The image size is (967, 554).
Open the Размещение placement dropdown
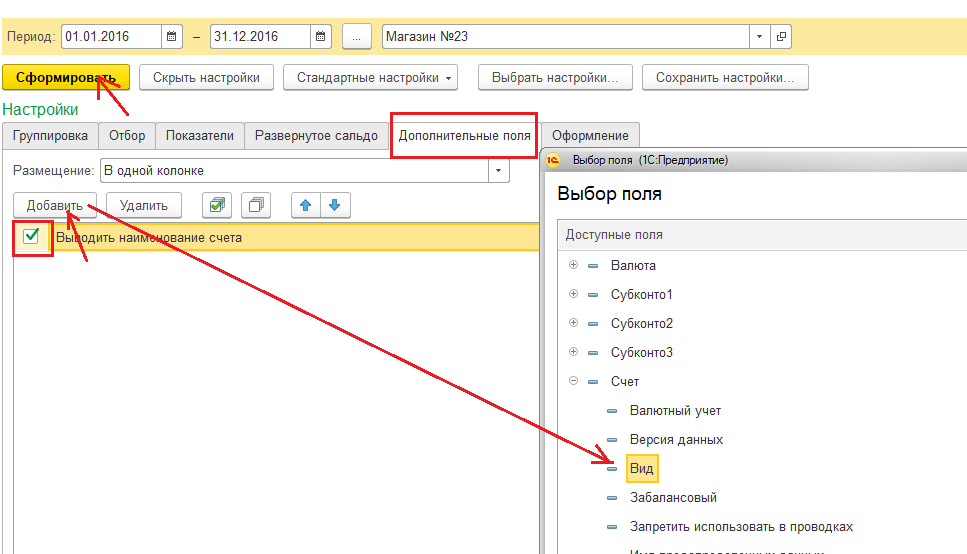pyautogui.click(x=498, y=171)
